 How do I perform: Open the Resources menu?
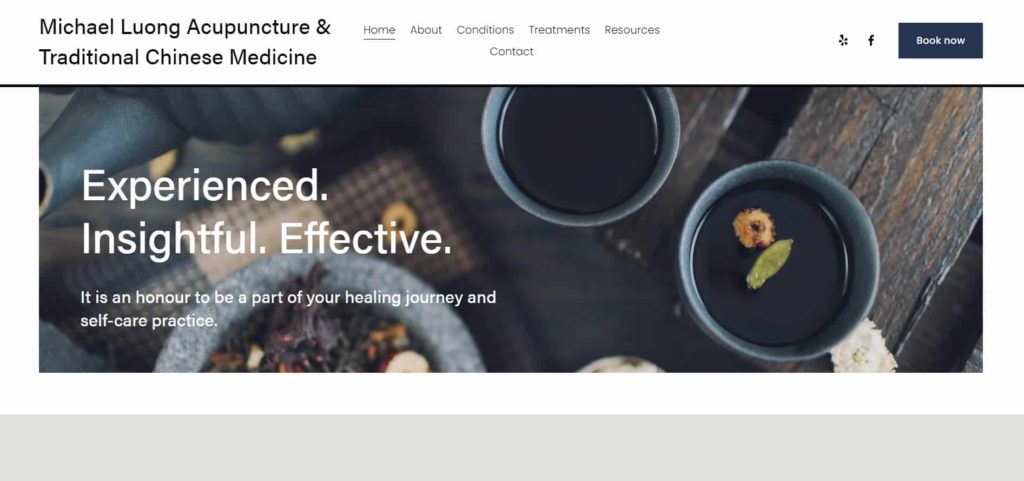pyautogui.click(x=632, y=30)
